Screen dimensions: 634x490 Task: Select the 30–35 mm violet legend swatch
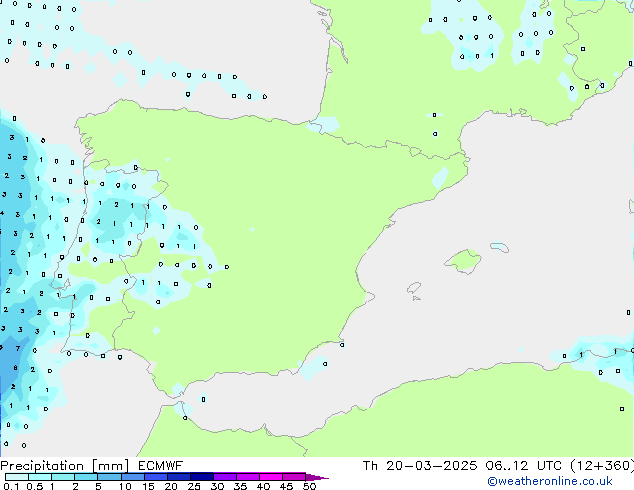click(x=224, y=477)
